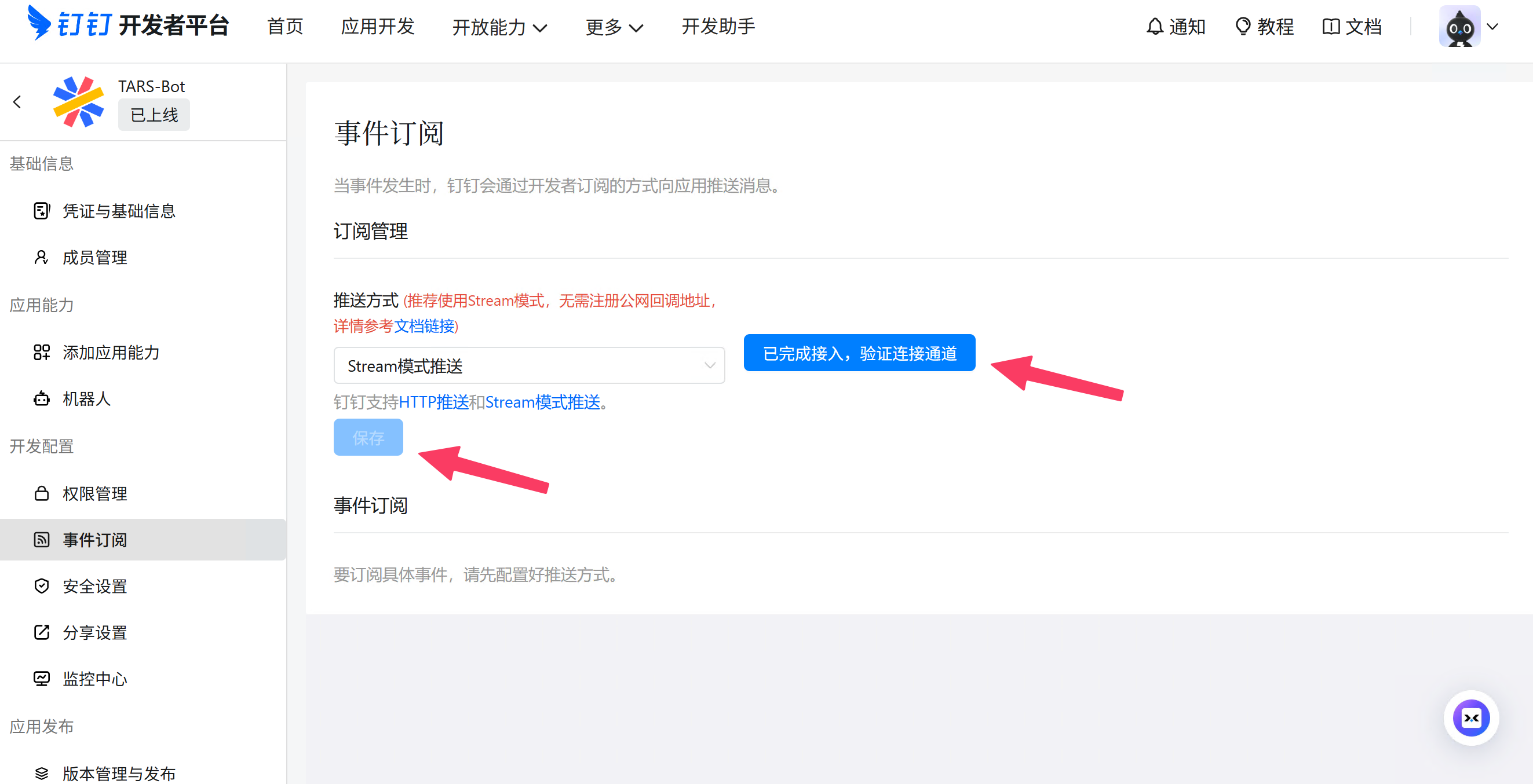
Task: Click 已完成接入，验证连接通道 button
Action: [859, 353]
